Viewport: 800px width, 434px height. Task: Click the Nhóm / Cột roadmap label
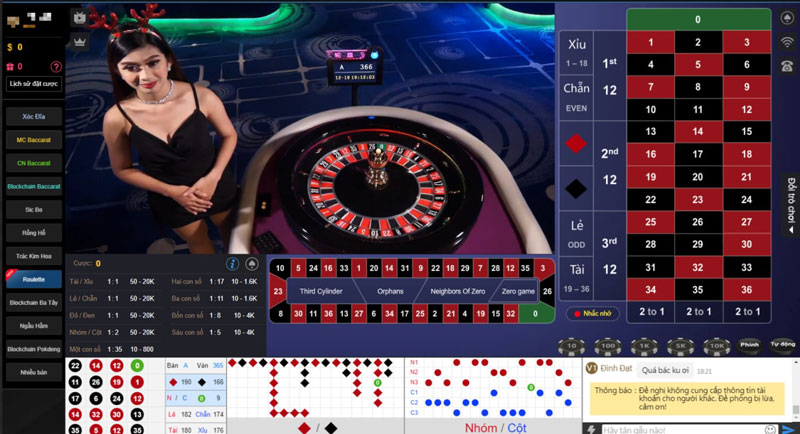pyautogui.click(x=495, y=427)
